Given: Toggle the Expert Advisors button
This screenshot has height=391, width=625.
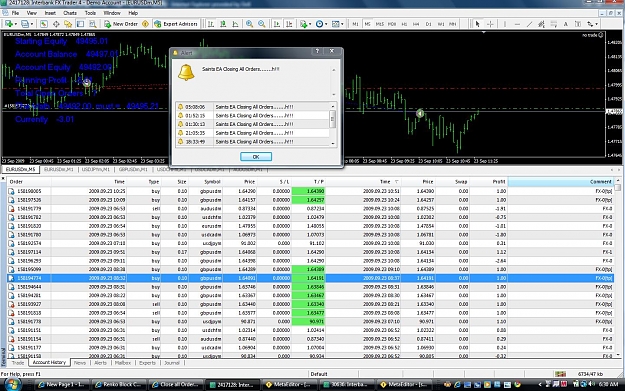Looking at the screenshot, I should point(176,24).
